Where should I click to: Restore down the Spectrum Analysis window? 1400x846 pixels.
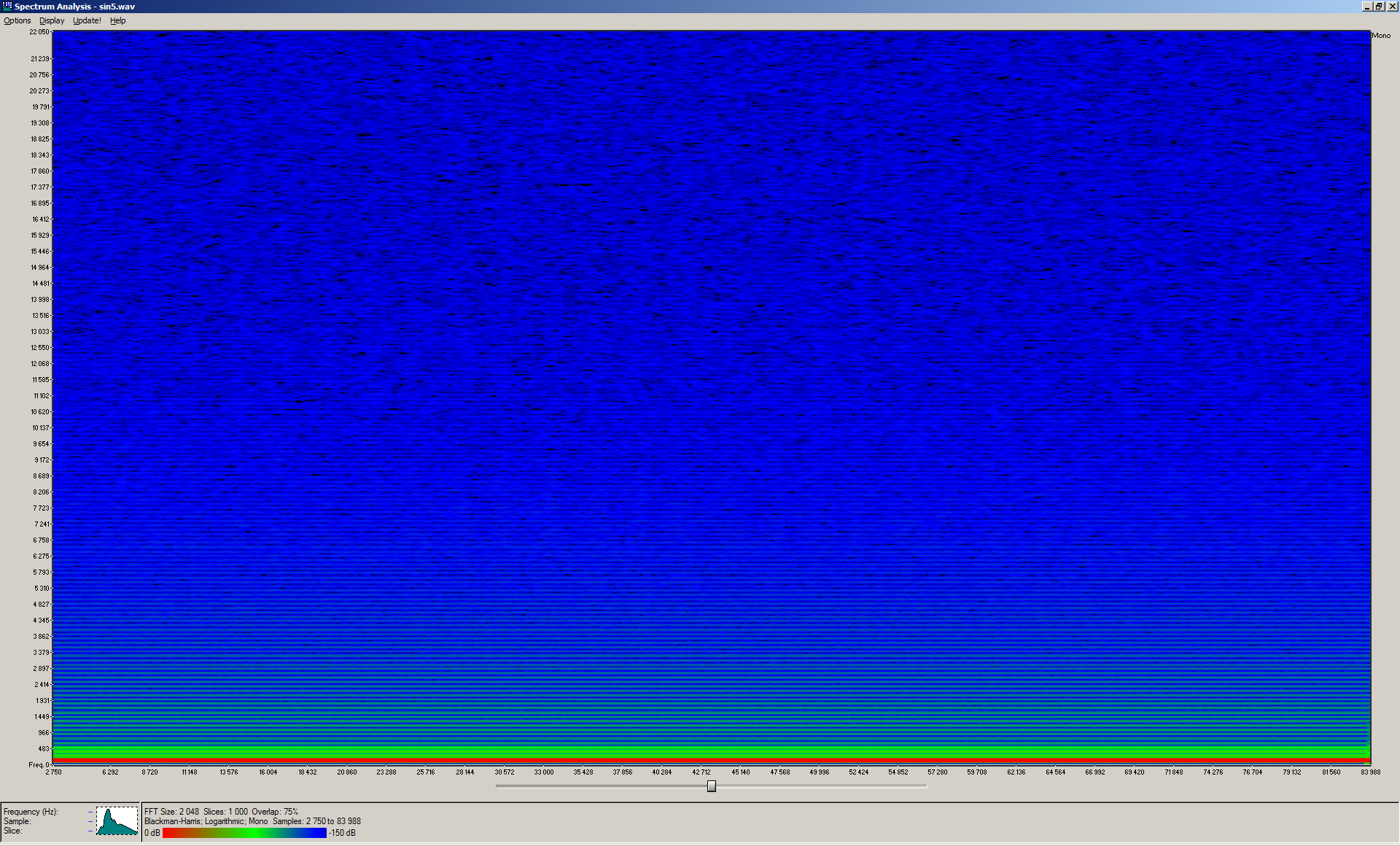pos(1379,6)
